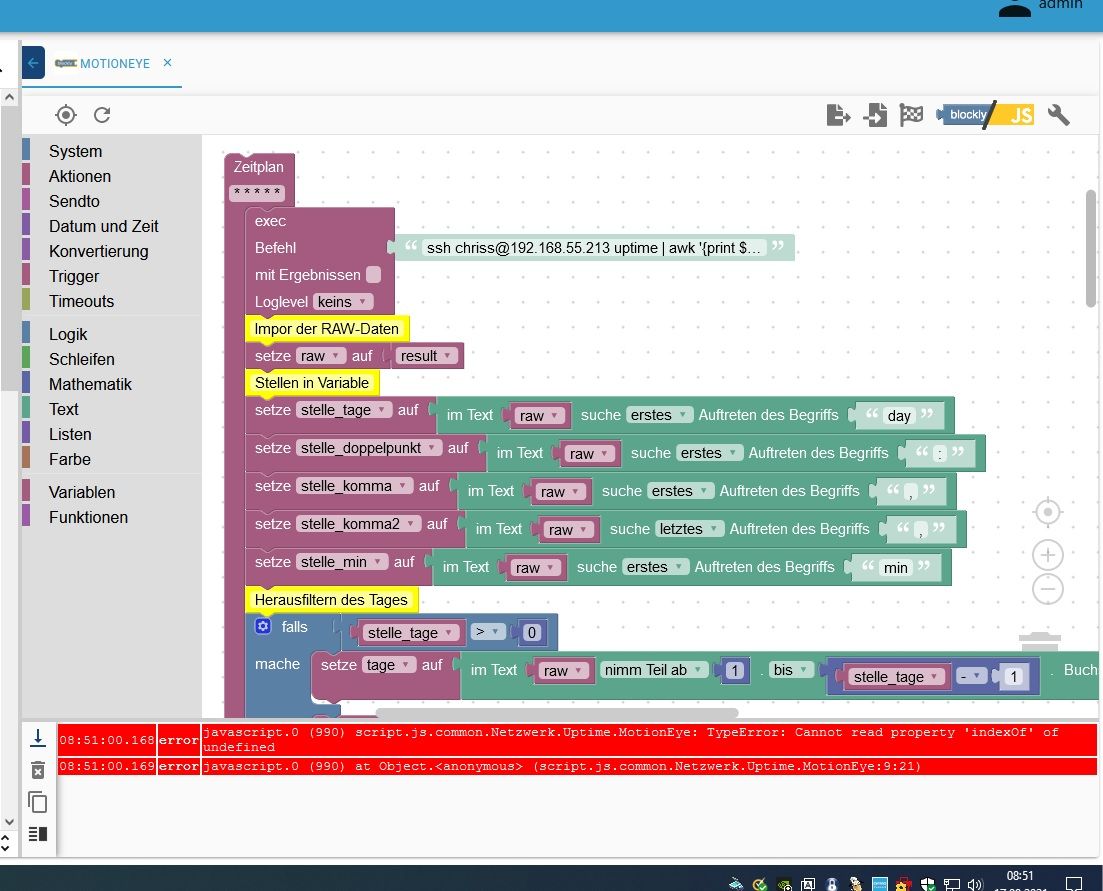Click the workspace trash can

1040,642
